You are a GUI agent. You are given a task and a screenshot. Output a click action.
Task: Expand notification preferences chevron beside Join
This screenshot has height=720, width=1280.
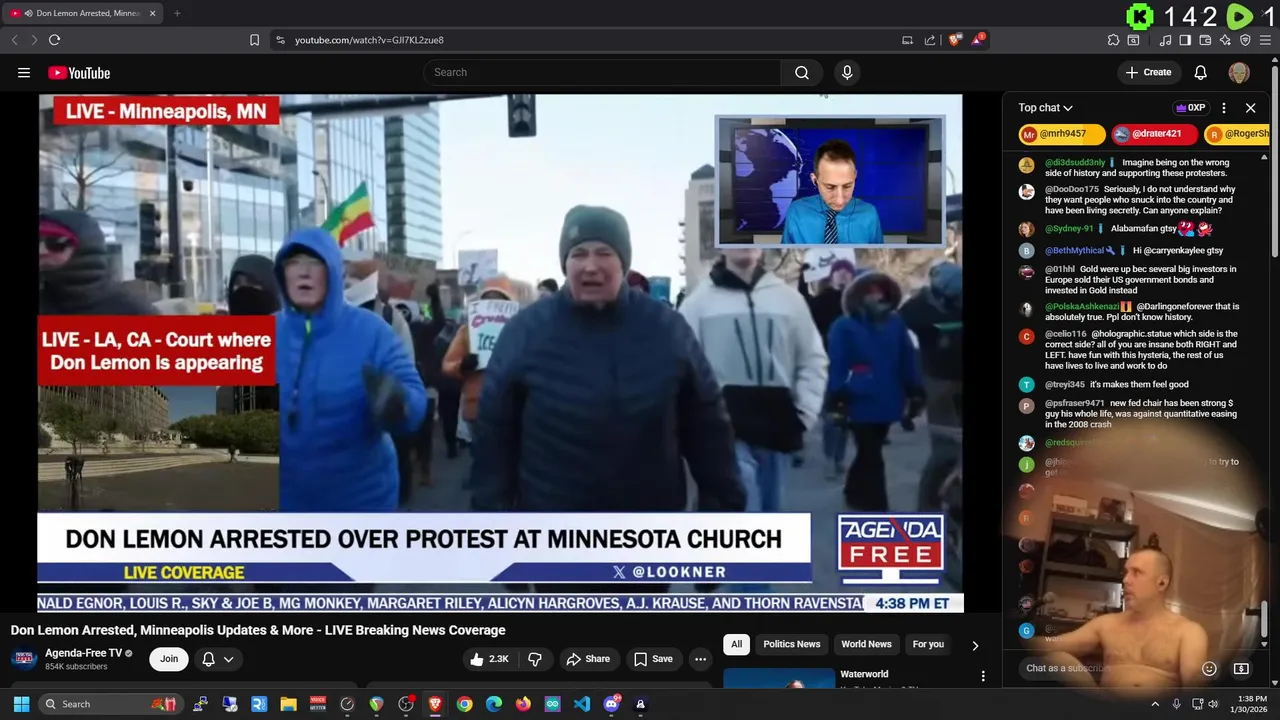click(228, 659)
